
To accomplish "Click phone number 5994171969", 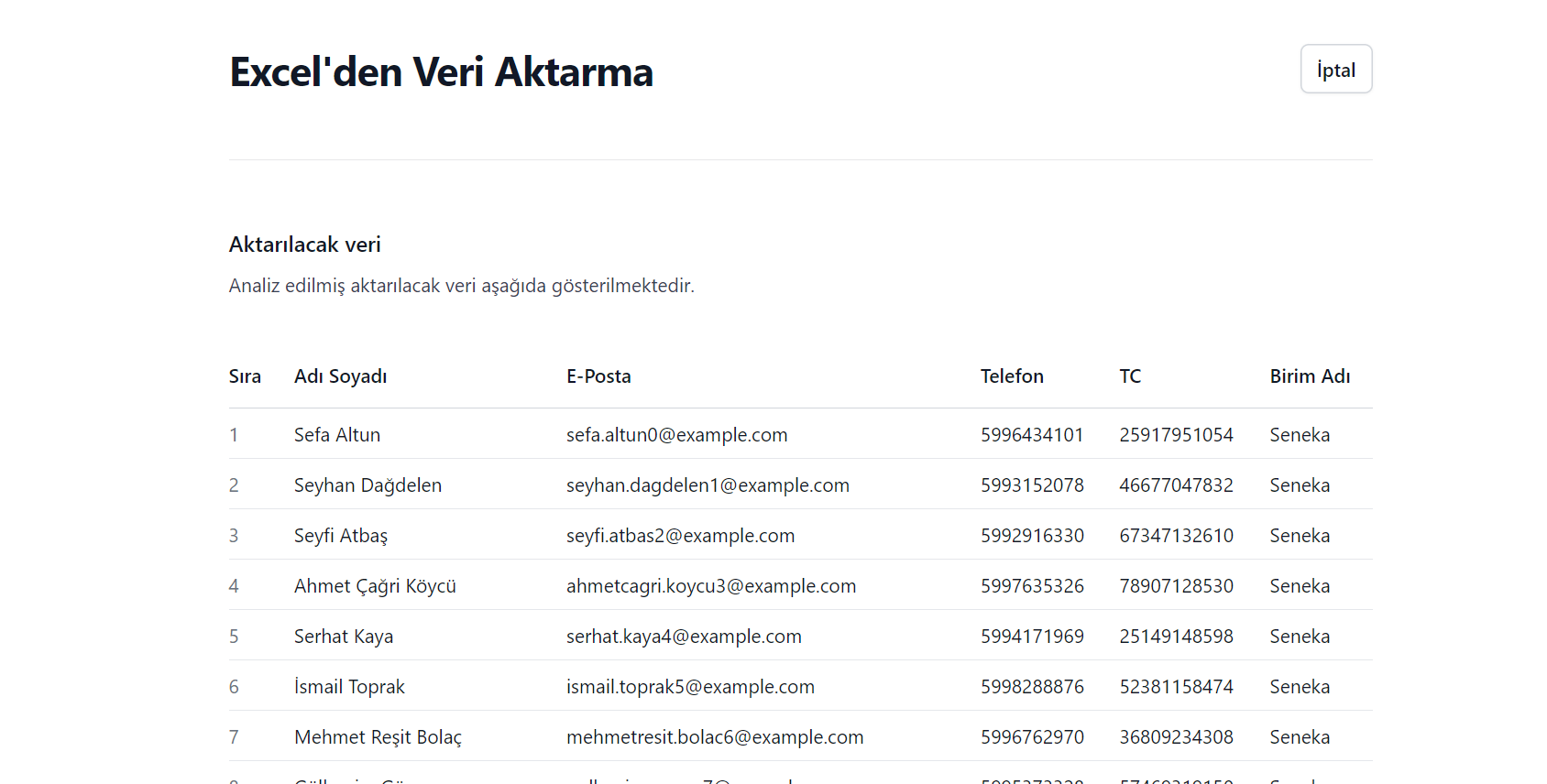I will [x=1032, y=637].
